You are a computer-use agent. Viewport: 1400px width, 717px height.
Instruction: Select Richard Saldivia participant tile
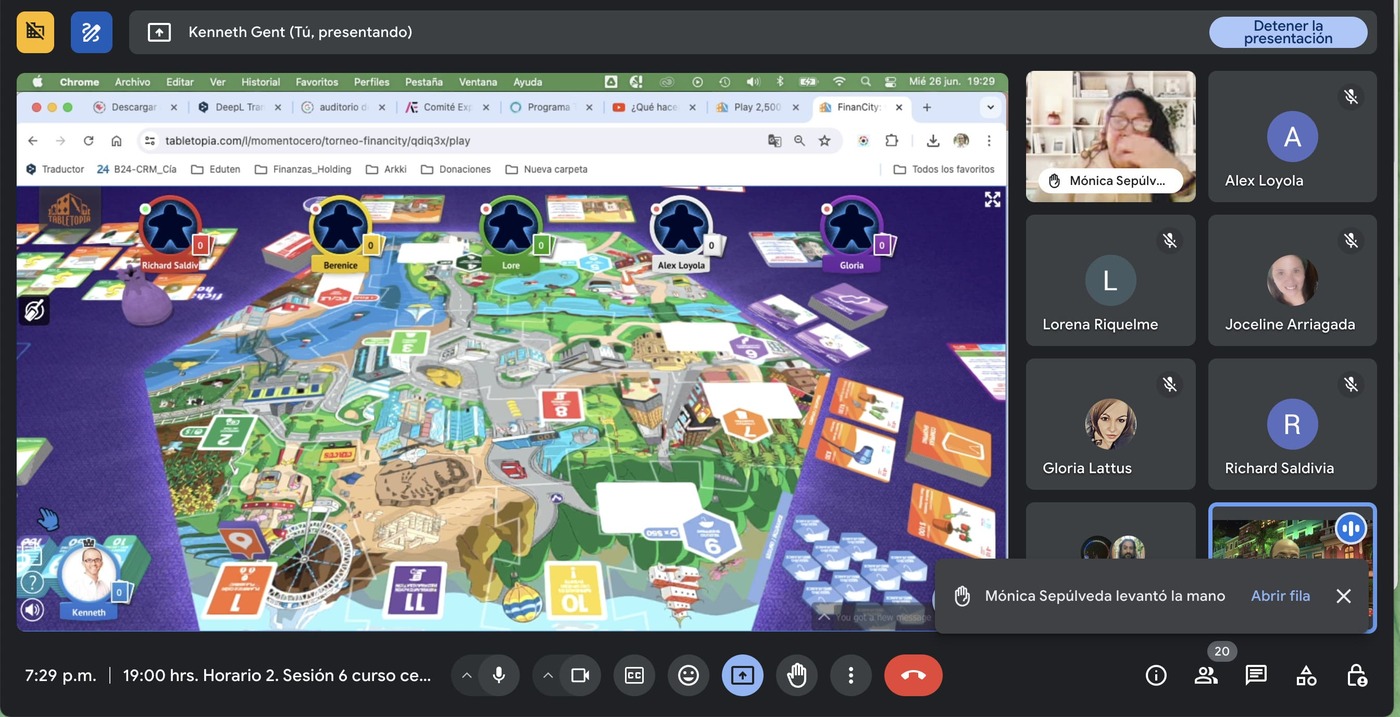(x=1292, y=424)
